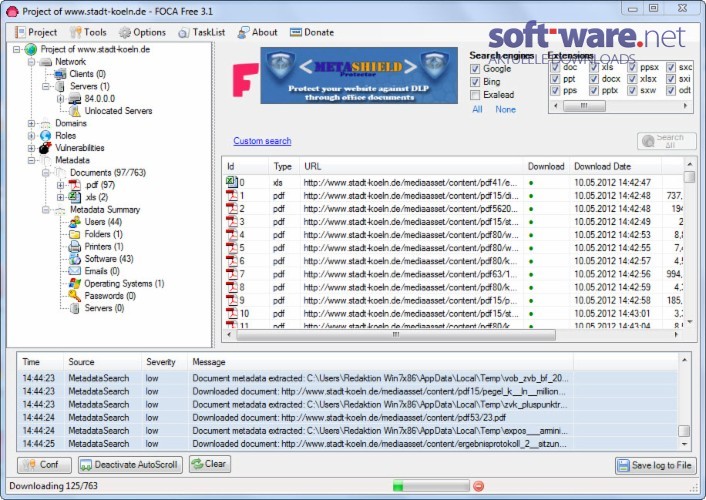Expand the 84.0.0.0 server node
The width and height of the screenshot is (706, 500).
[60, 99]
